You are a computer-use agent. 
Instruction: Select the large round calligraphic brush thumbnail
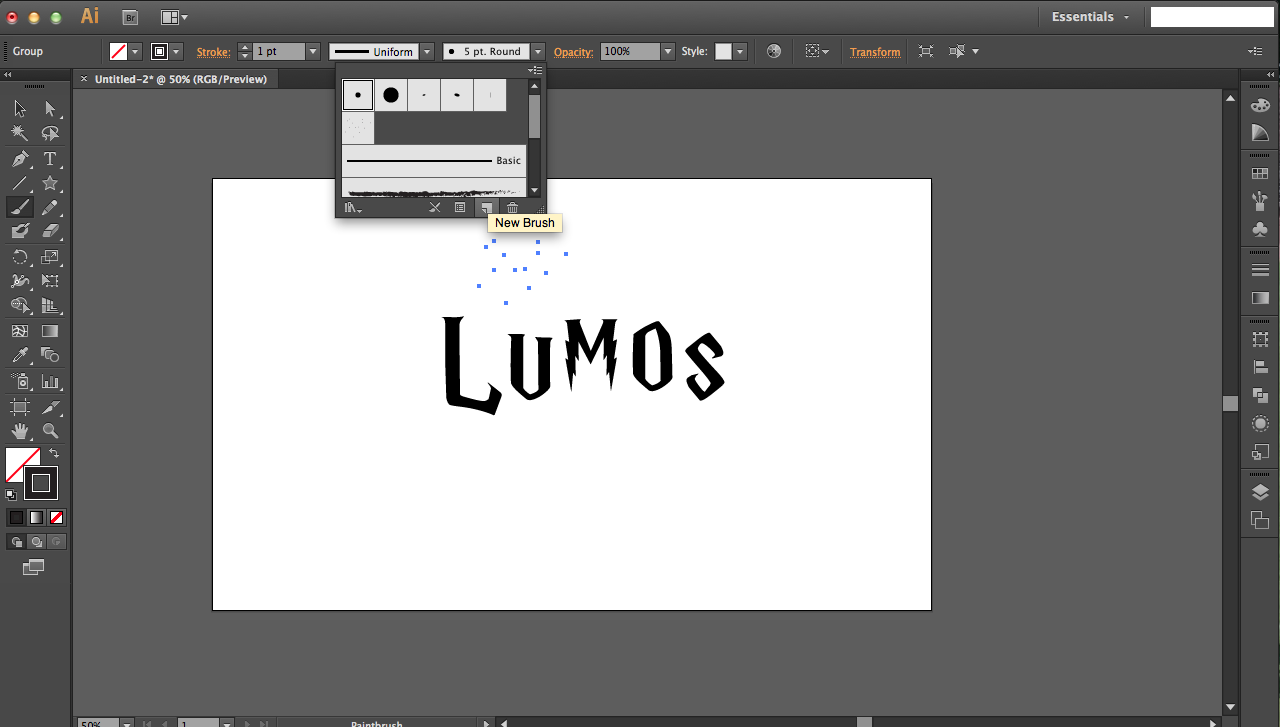pos(391,95)
